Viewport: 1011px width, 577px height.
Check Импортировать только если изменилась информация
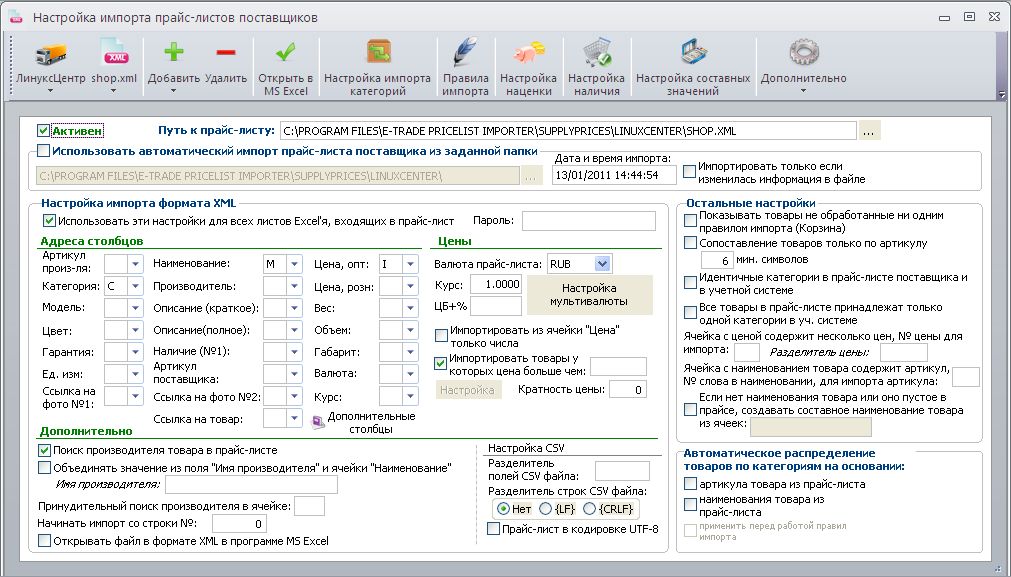[689, 171]
